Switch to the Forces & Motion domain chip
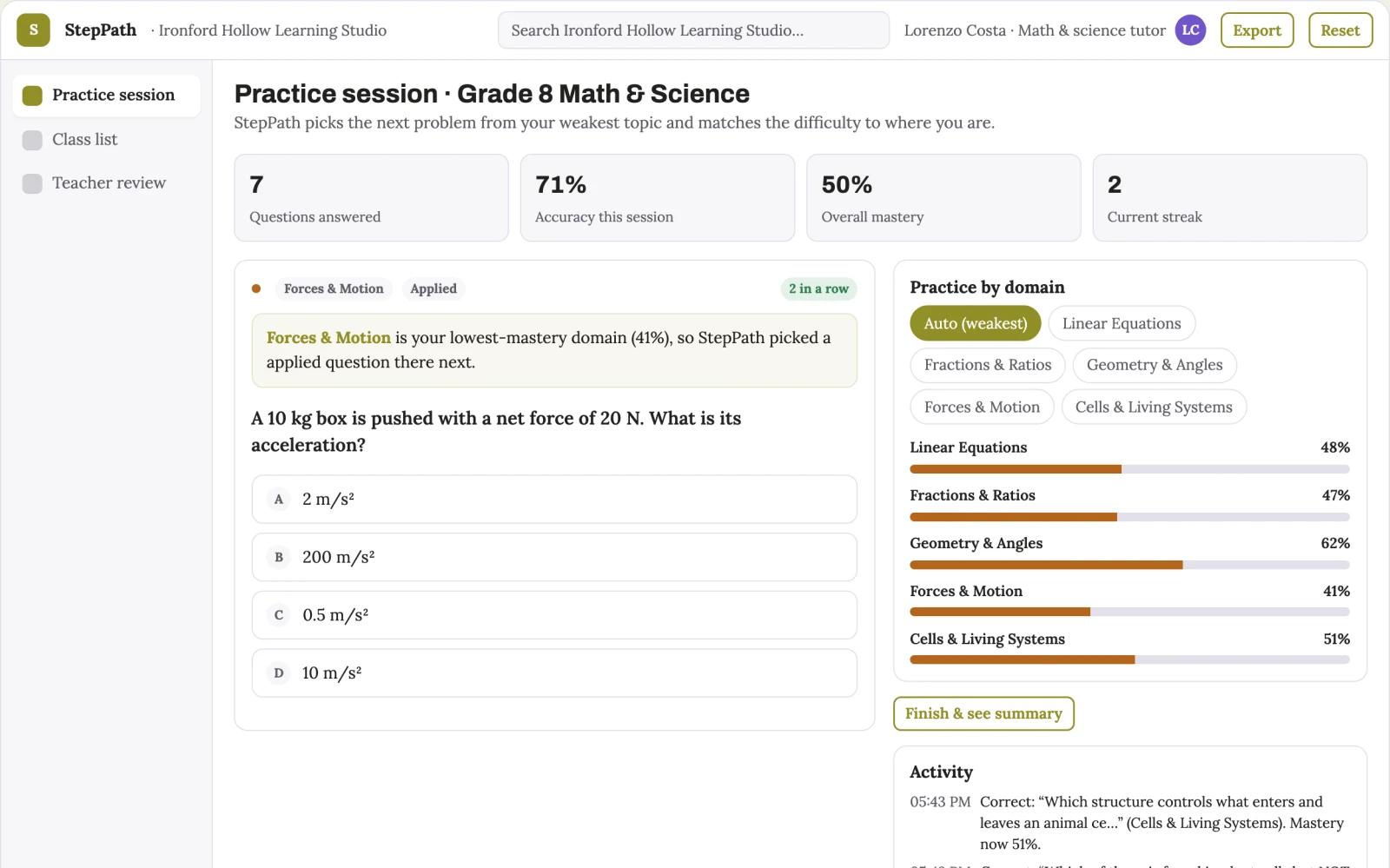 click(982, 407)
